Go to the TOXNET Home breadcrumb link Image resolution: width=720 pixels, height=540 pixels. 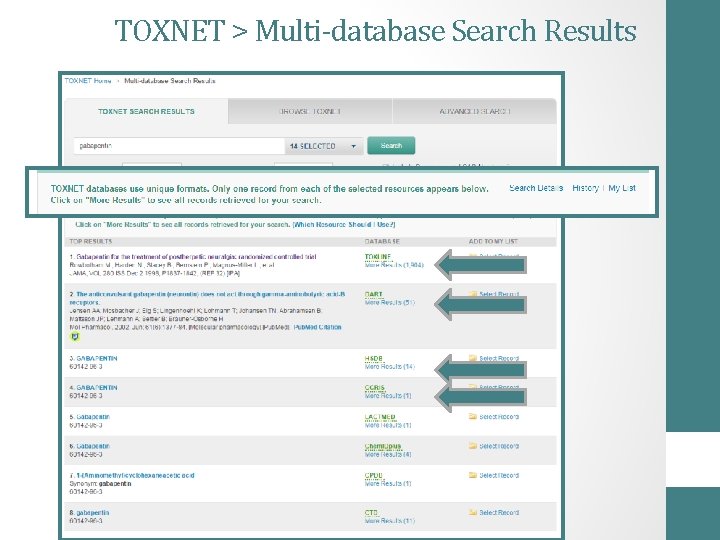(x=88, y=81)
